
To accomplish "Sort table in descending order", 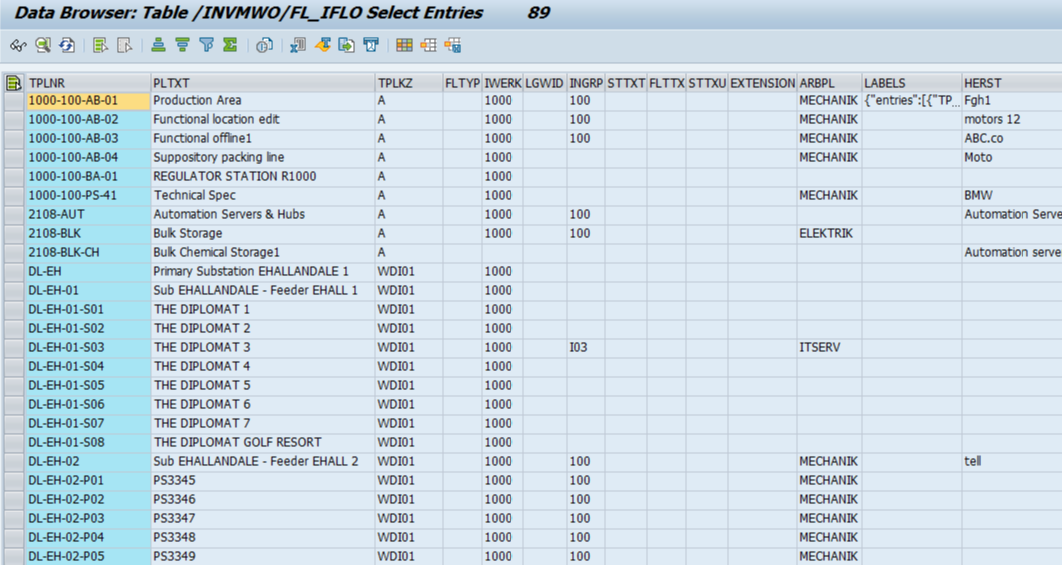I will 182,45.
